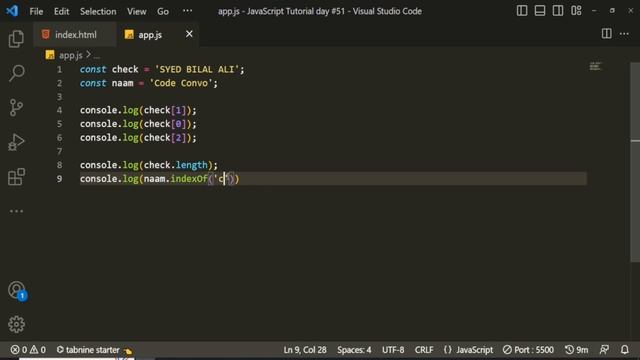Click Port : 5500 Live Server status
The image size is (640, 360).
528,350
